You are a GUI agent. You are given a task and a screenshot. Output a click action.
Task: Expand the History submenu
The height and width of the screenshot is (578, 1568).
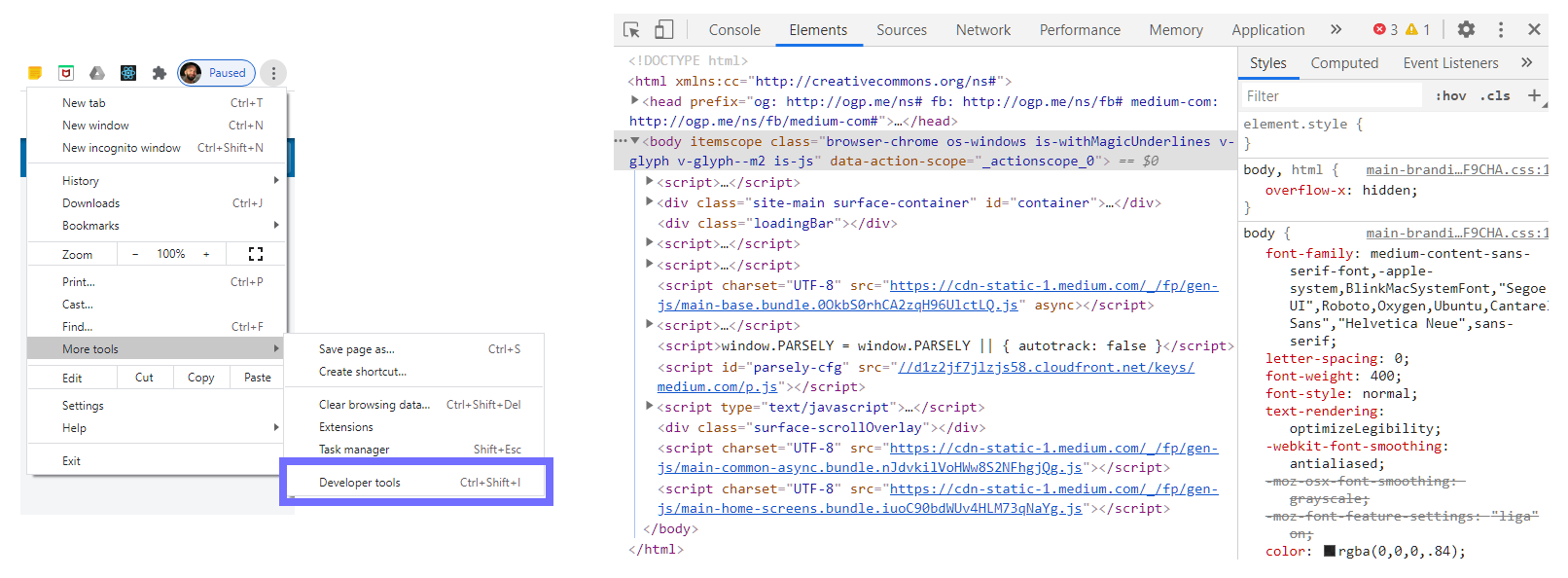point(157,181)
